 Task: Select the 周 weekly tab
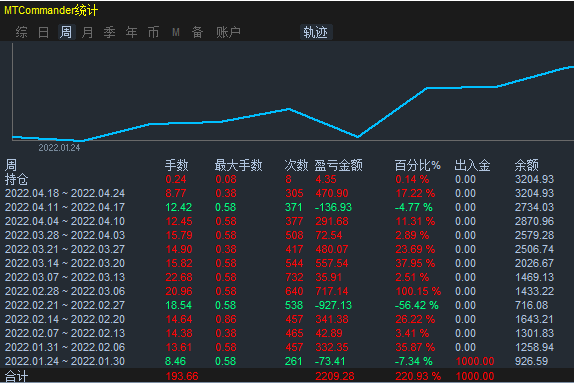pos(66,32)
